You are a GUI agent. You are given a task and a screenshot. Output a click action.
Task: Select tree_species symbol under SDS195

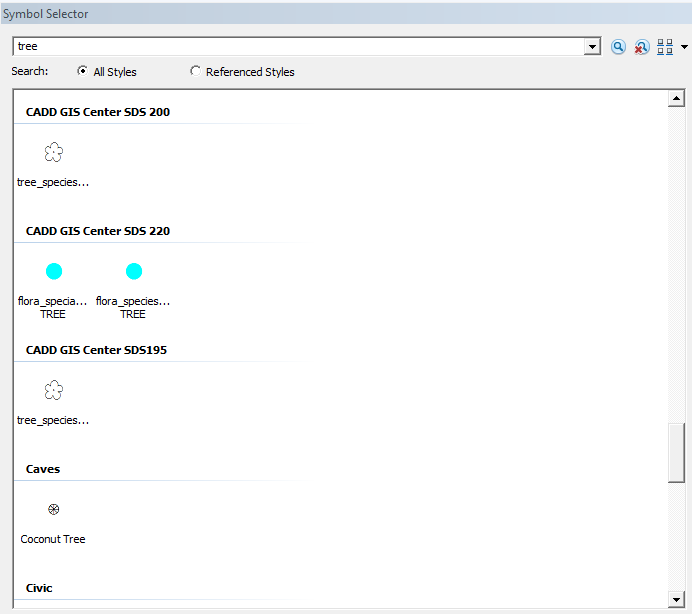(53, 390)
